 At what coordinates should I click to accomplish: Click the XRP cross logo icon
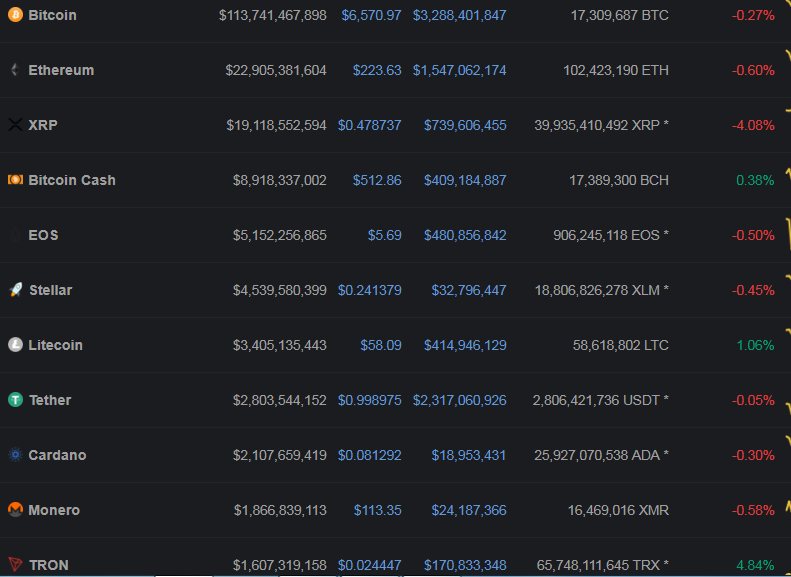tap(15, 125)
